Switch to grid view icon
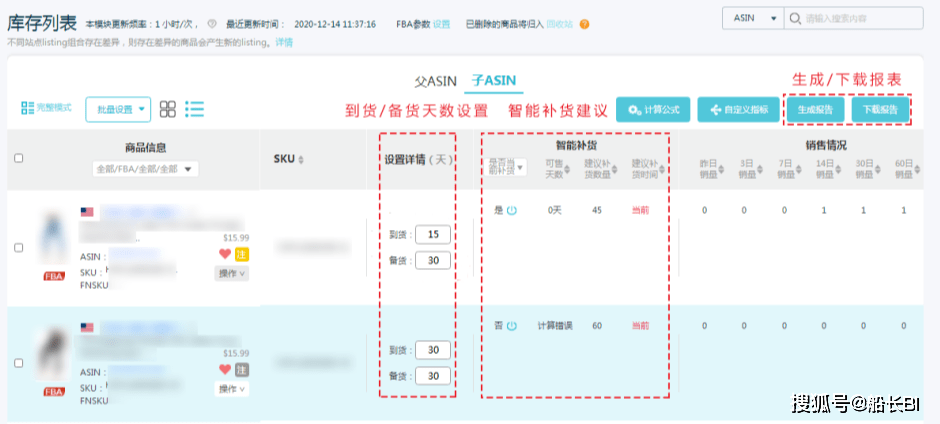940x424 pixels. coord(168,109)
